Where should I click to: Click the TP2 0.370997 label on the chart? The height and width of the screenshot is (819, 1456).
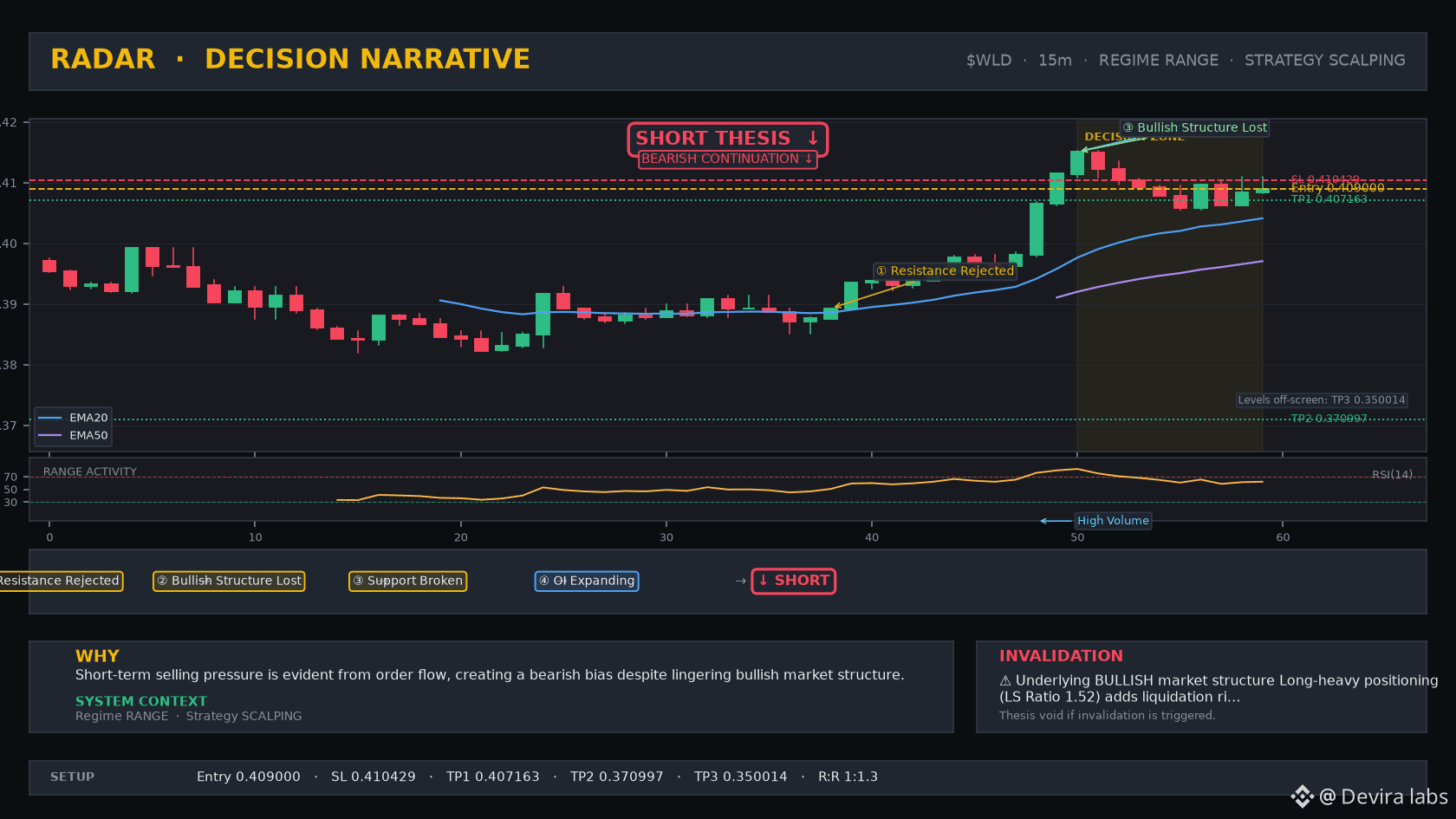pyautogui.click(x=1329, y=419)
